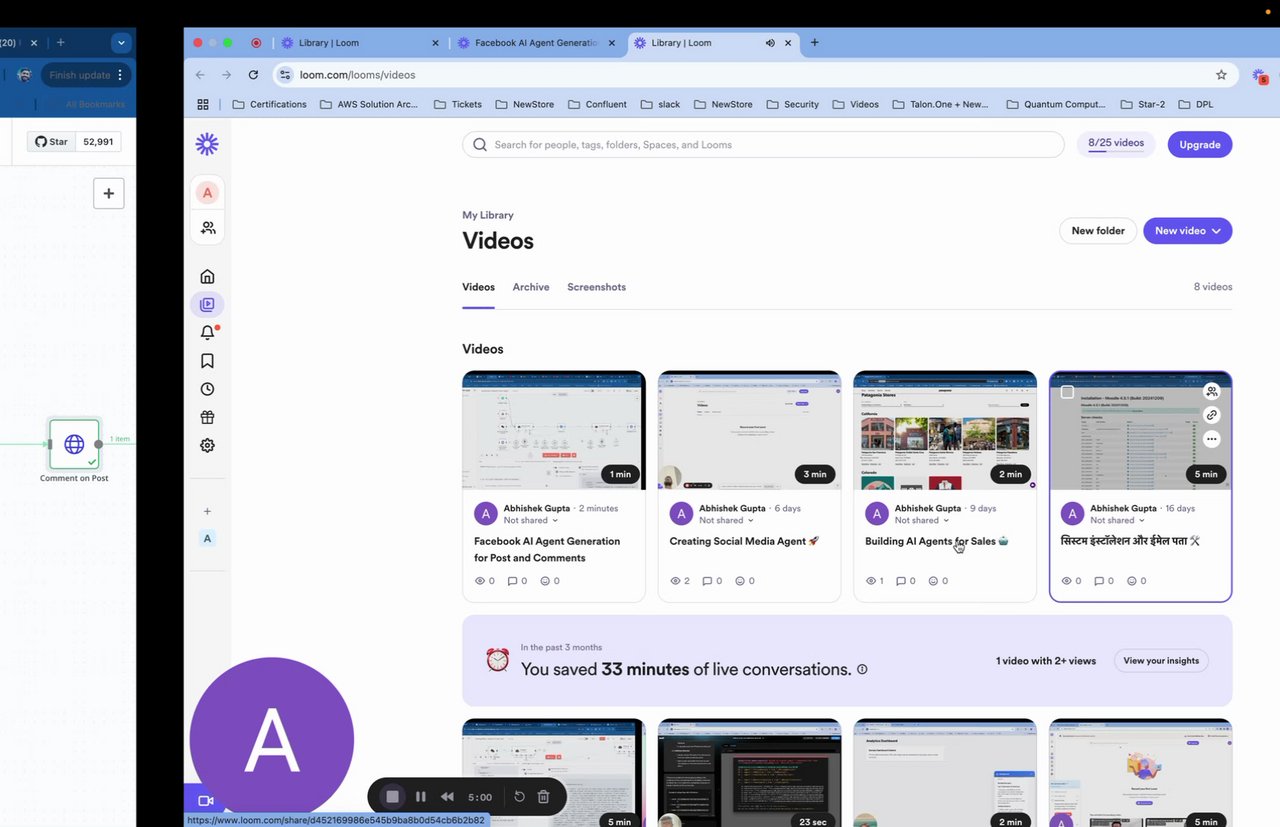This screenshot has height=827, width=1280.
Task: Open the Talon.One + New... bookmark folder
Action: click(x=941, y=104)
